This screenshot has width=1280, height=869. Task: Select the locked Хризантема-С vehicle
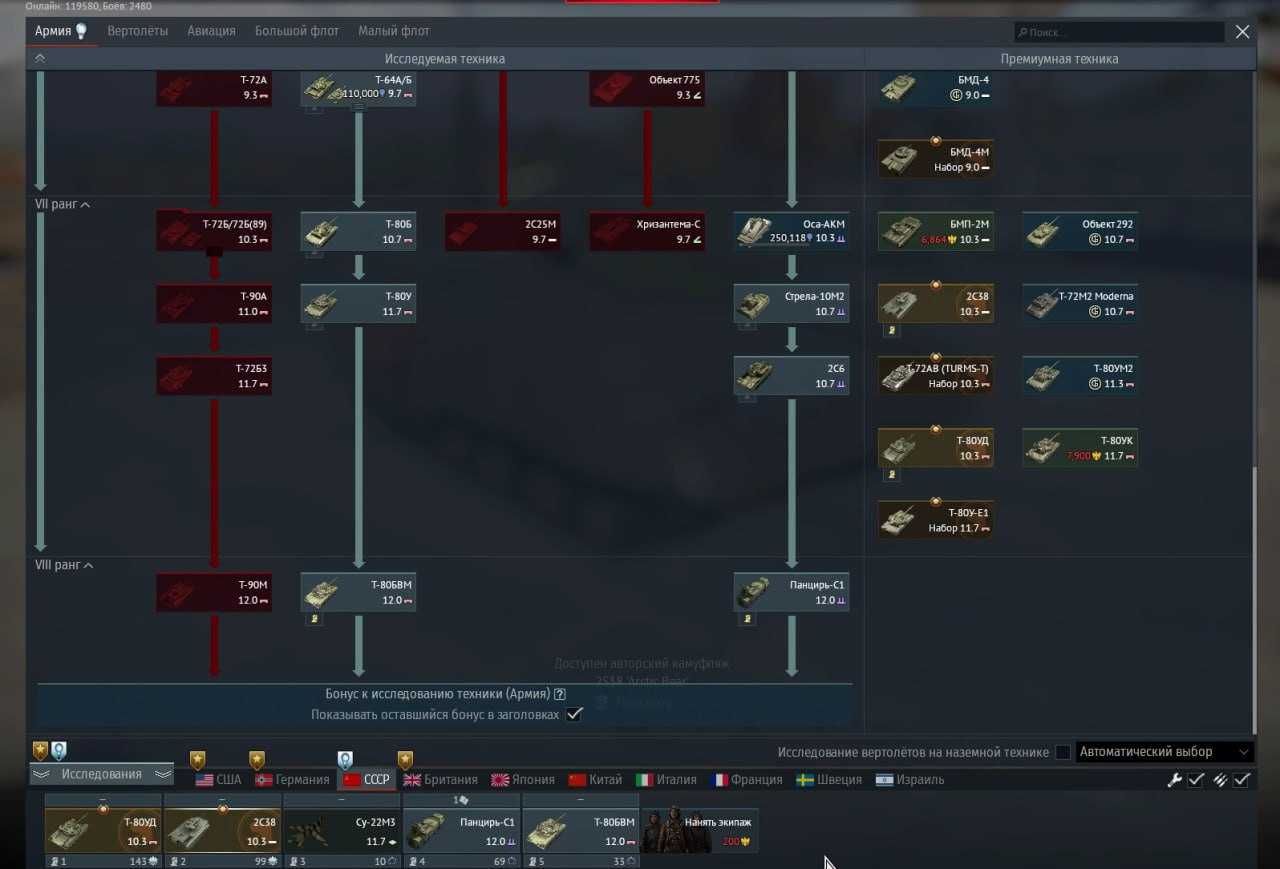pyautogui.click(x=647, y=232)
